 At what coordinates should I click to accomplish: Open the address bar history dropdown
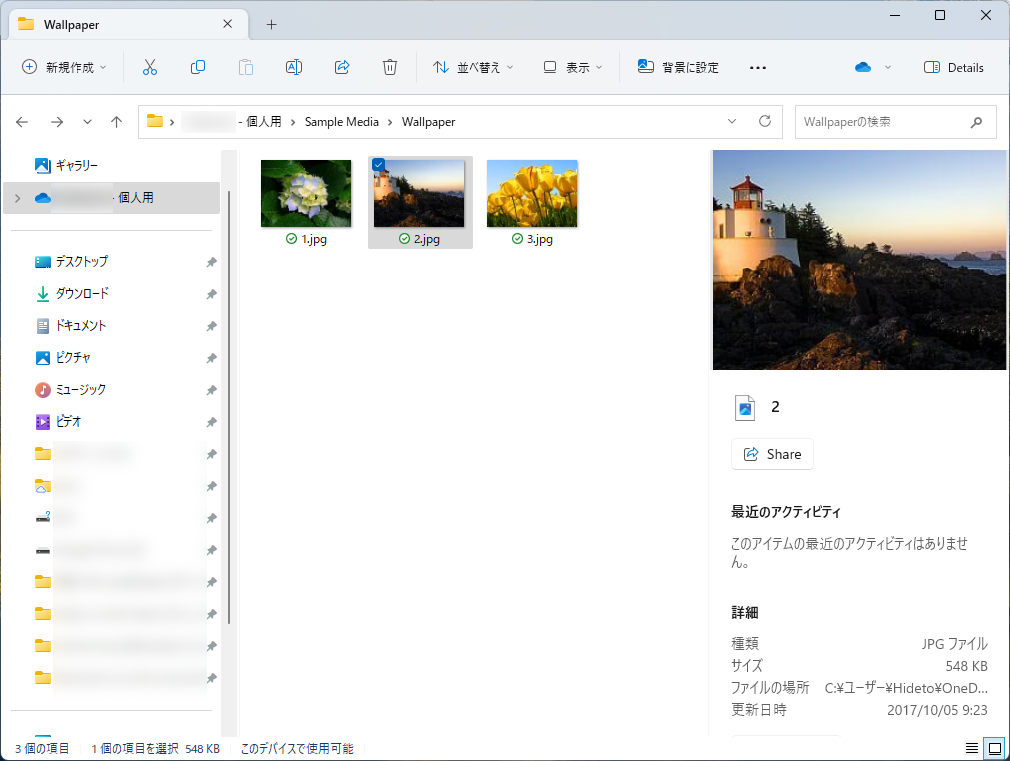click(x=732, y=121)
